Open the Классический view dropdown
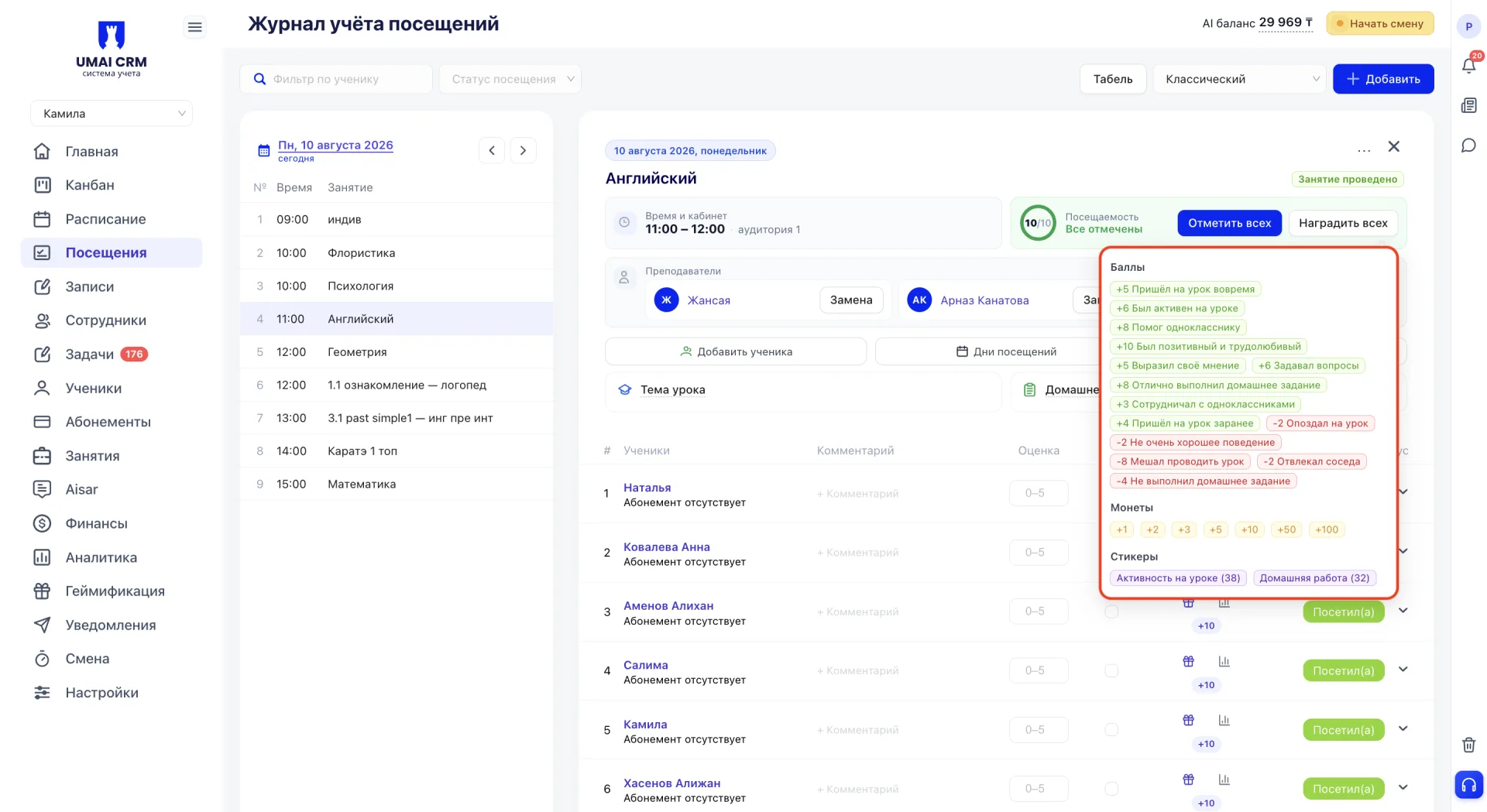Viewport: 1487px width, 812px height. 1240,79
